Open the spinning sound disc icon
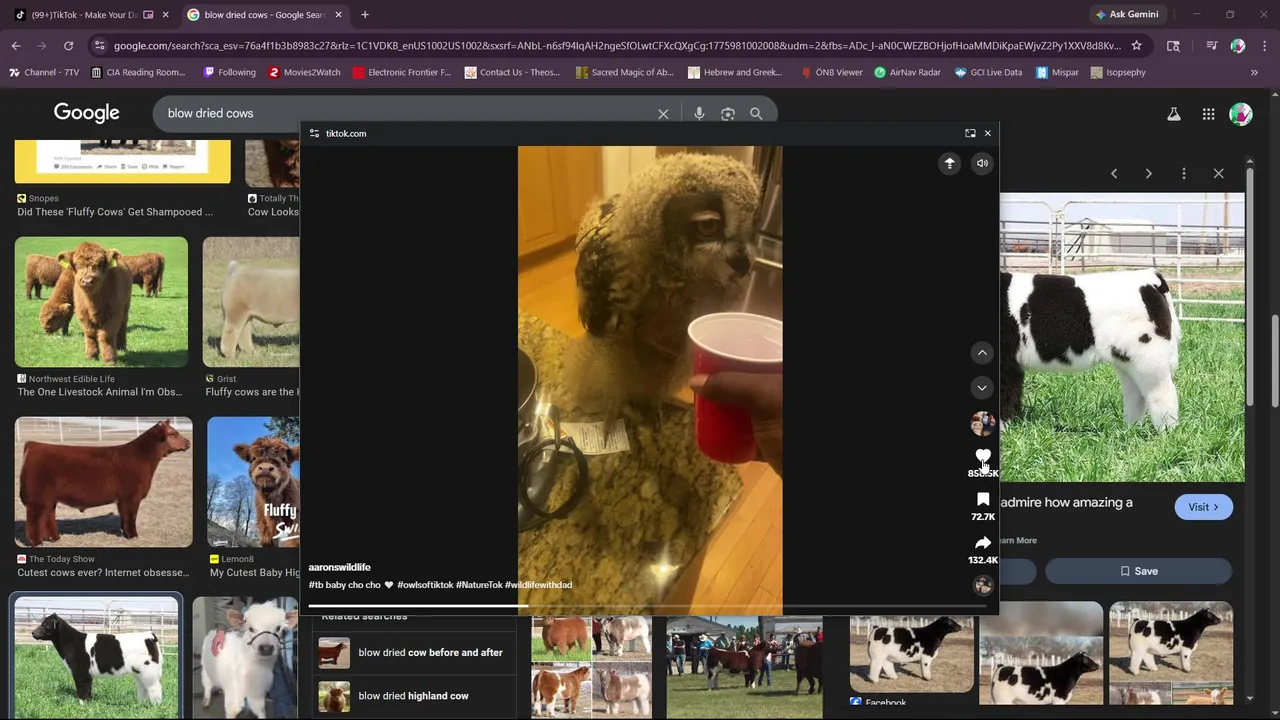 coord(983,585)
